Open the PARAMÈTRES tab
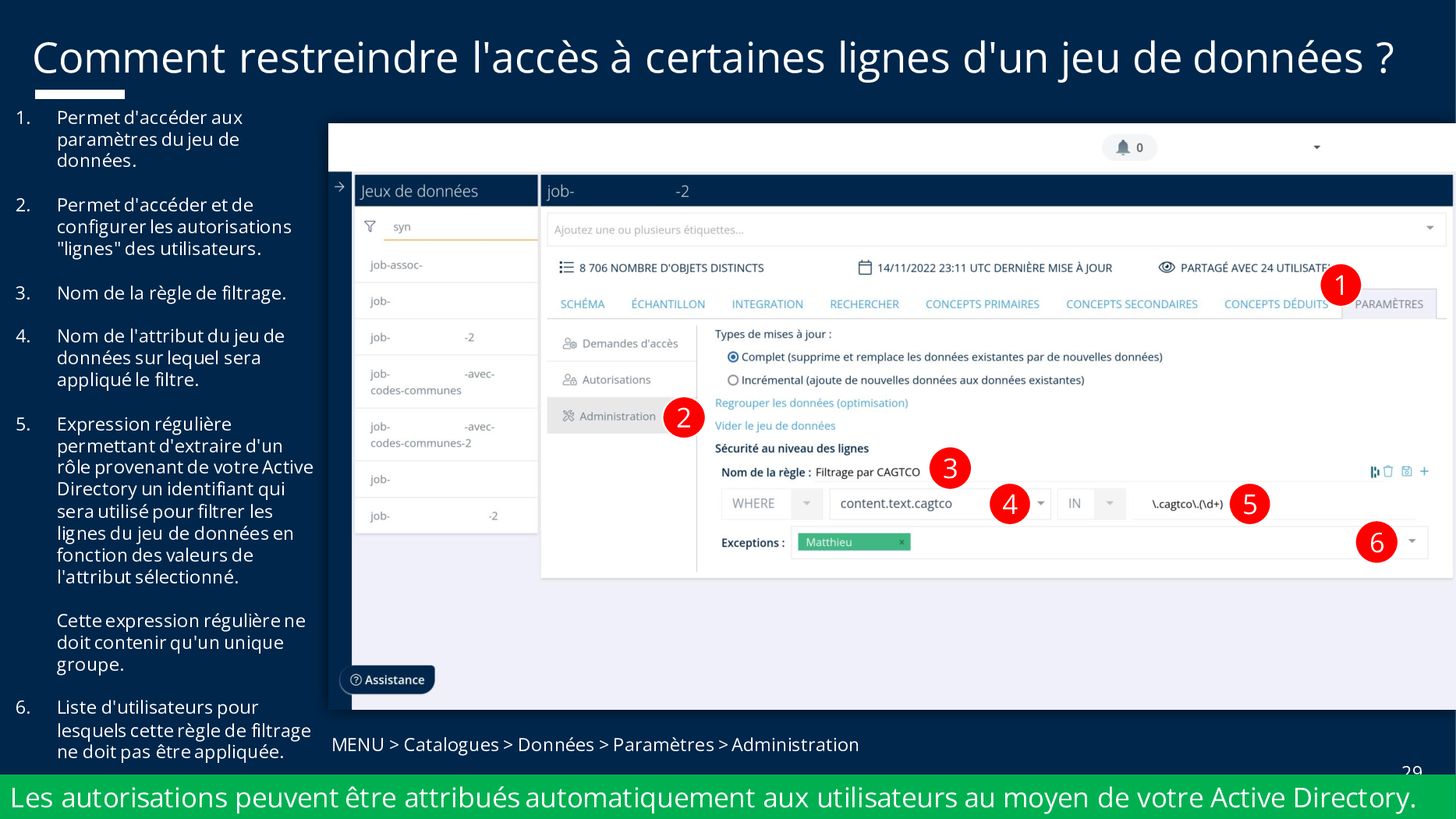The height and width of the screenshot is (819, 1456). 1388,304
